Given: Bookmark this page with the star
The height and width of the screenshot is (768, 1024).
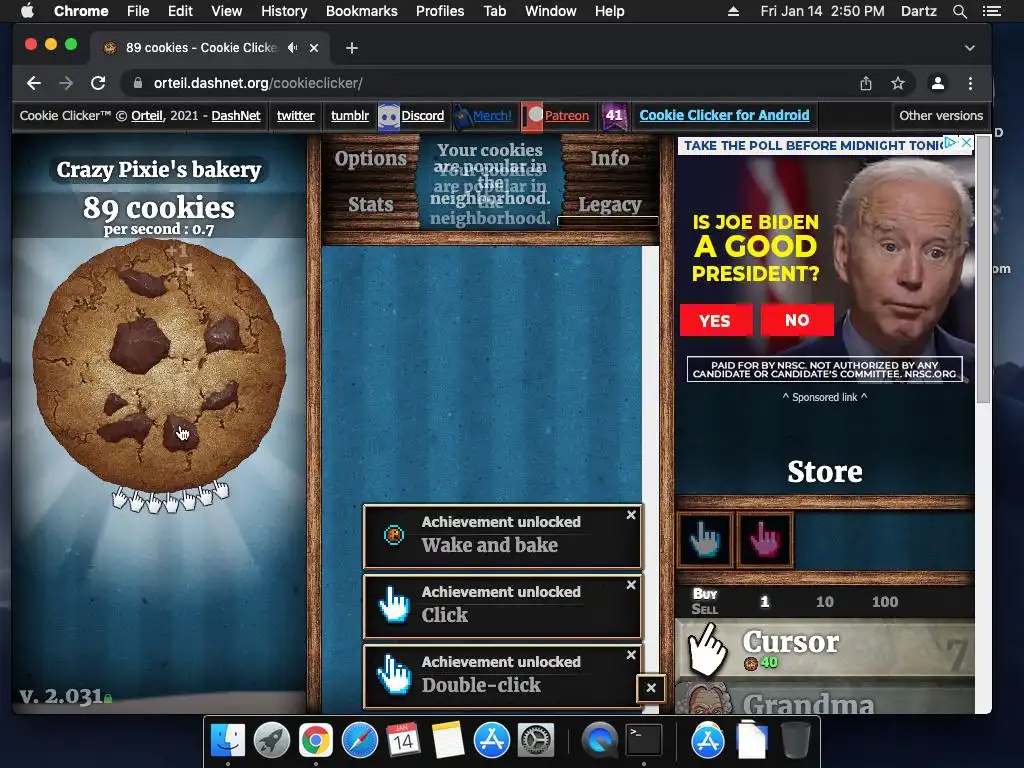Looking at the screenshot, I should 898,83.
